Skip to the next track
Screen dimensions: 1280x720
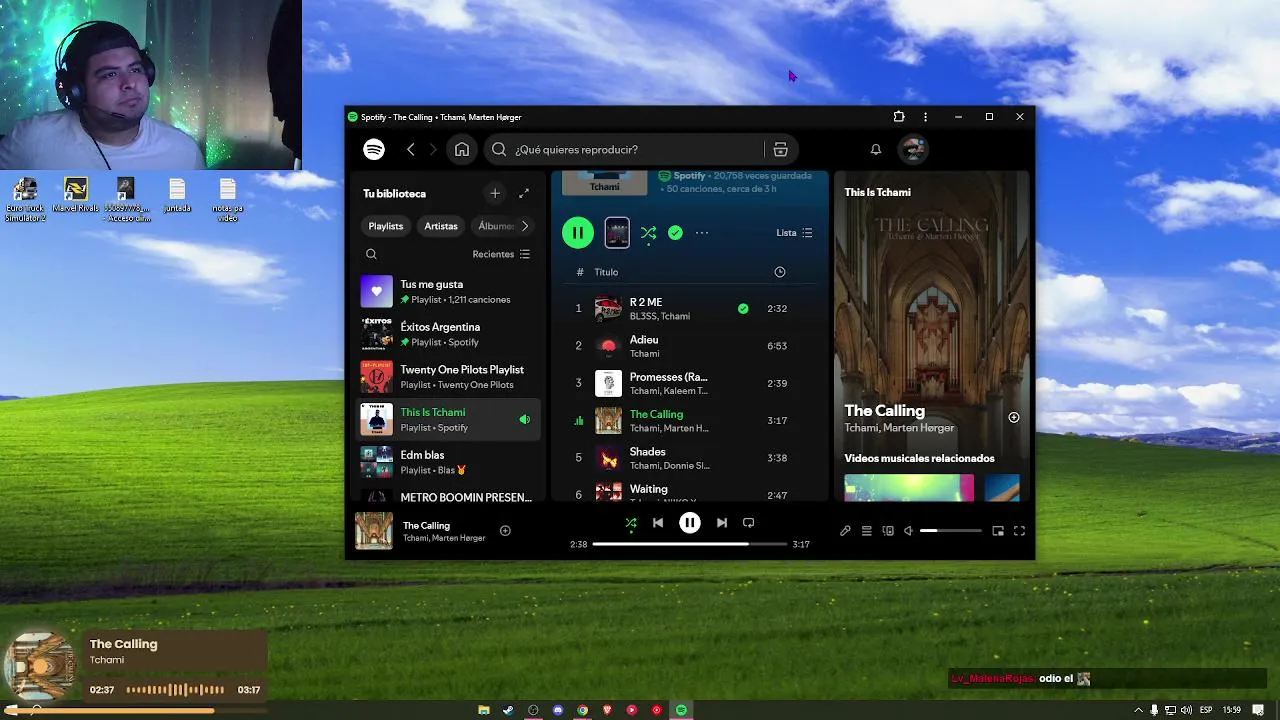(722, 522)
